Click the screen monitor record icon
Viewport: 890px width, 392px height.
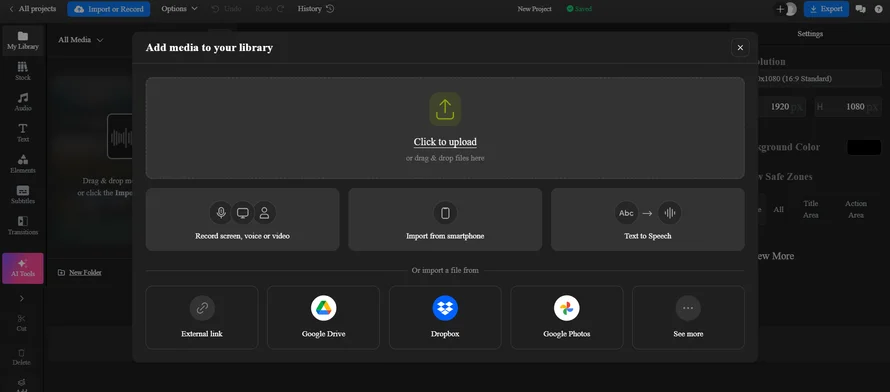(243, 213)
